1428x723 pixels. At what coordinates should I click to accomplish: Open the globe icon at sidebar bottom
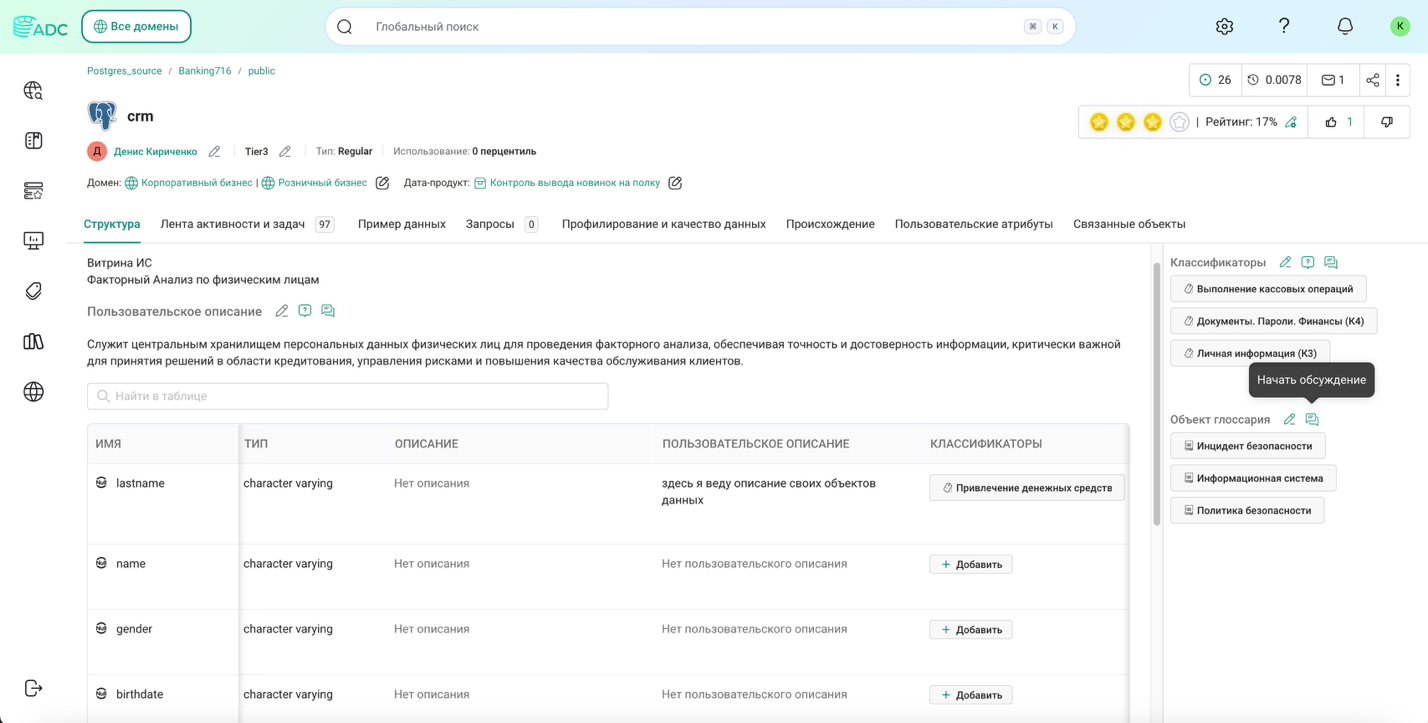(x=33, y=392)
